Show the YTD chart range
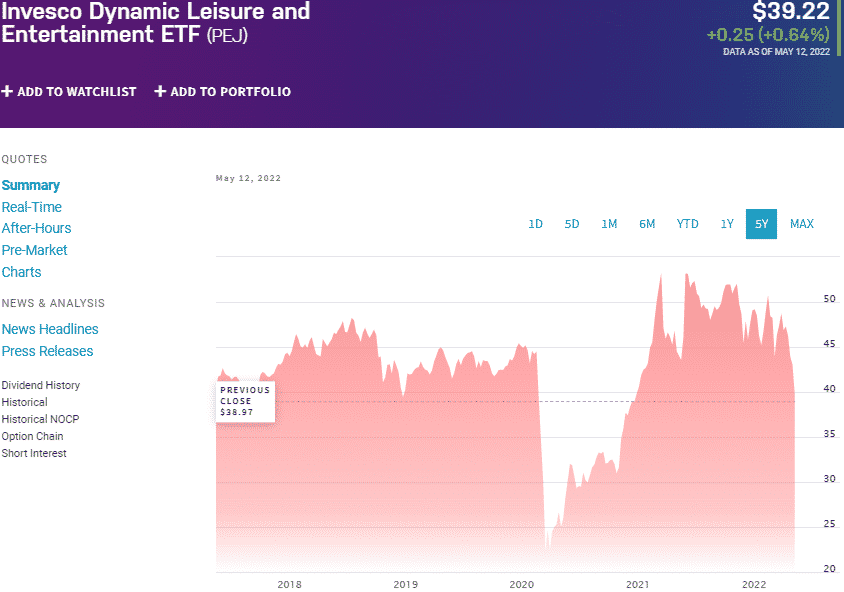 tap(686, 224)
